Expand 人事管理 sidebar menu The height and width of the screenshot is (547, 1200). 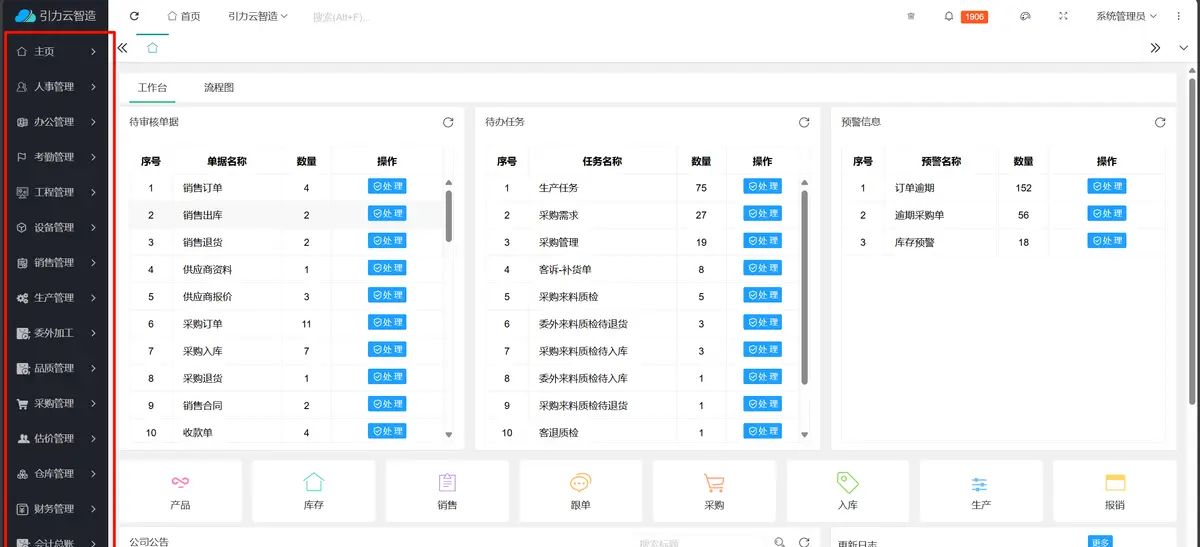(x=56, y=86)
